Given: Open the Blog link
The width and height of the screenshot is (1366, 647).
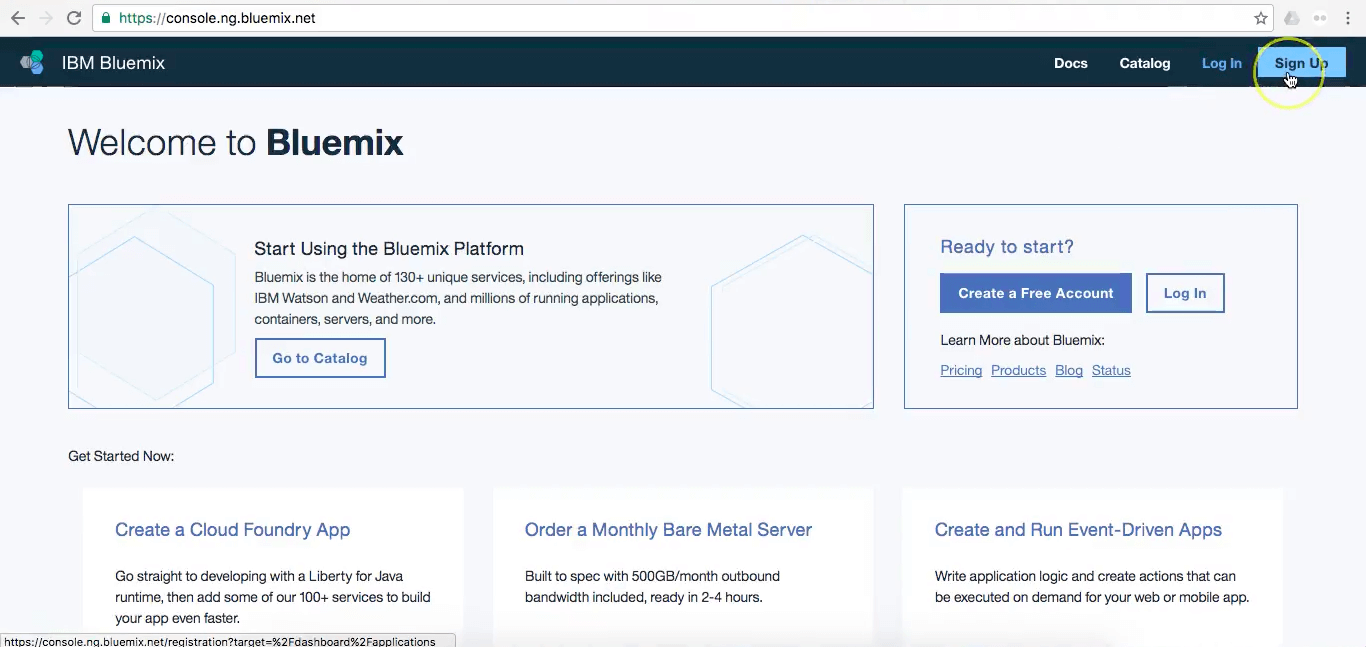Looking at the screenshot, I should click(1068, 370).
